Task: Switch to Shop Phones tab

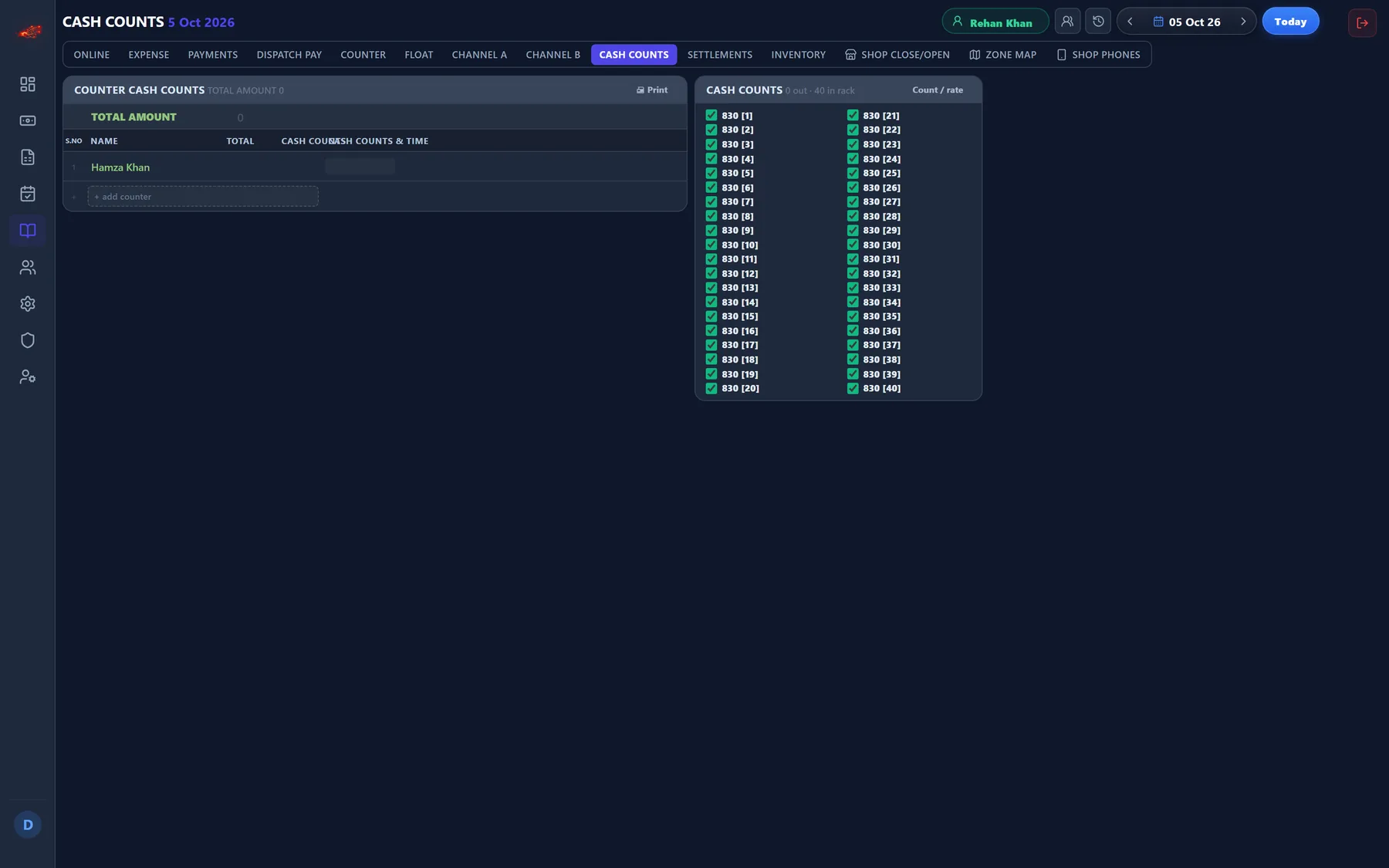Action: click(1098, 55)
